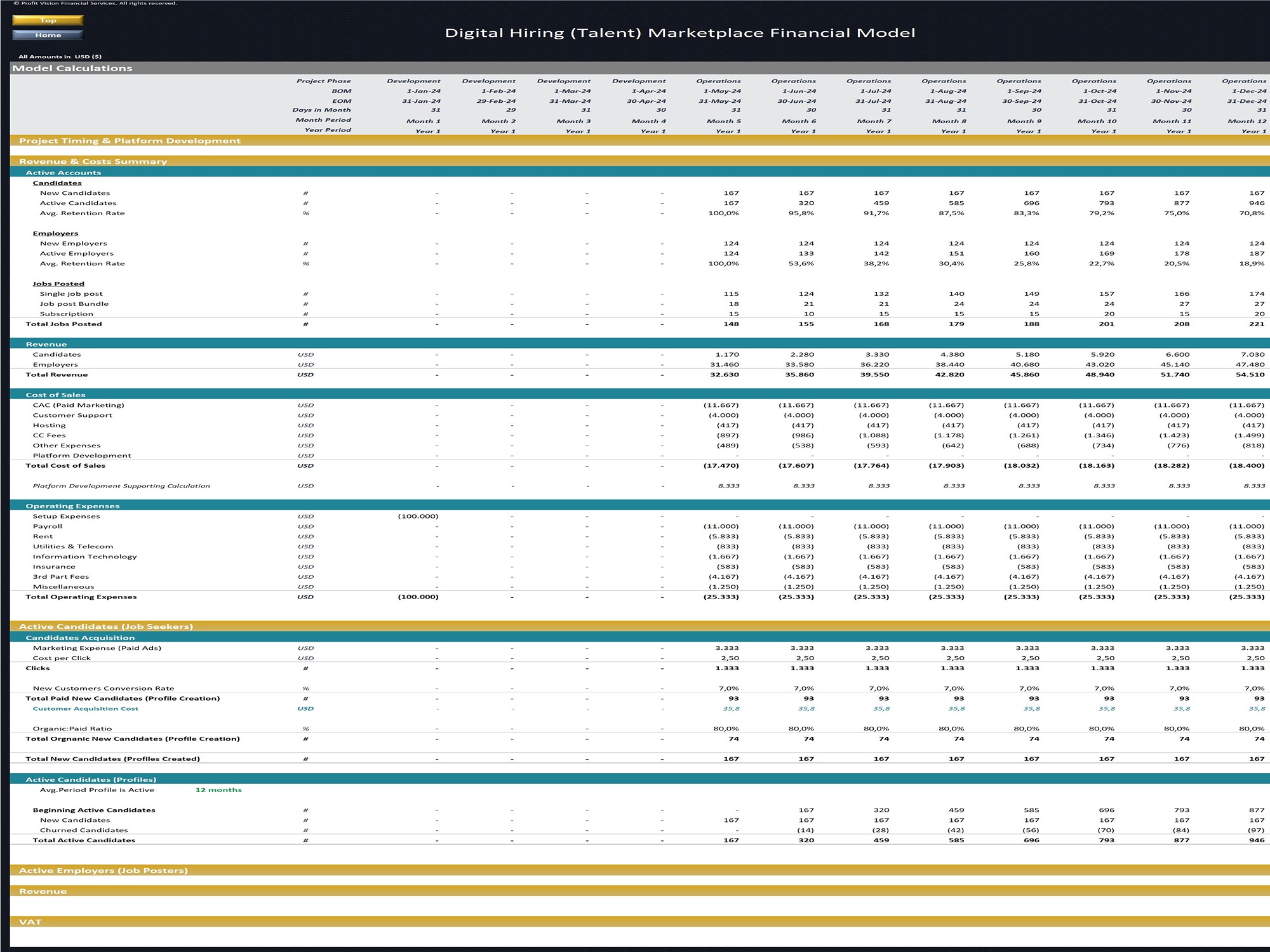Click the Project Phase header label

tap(323, 81)
